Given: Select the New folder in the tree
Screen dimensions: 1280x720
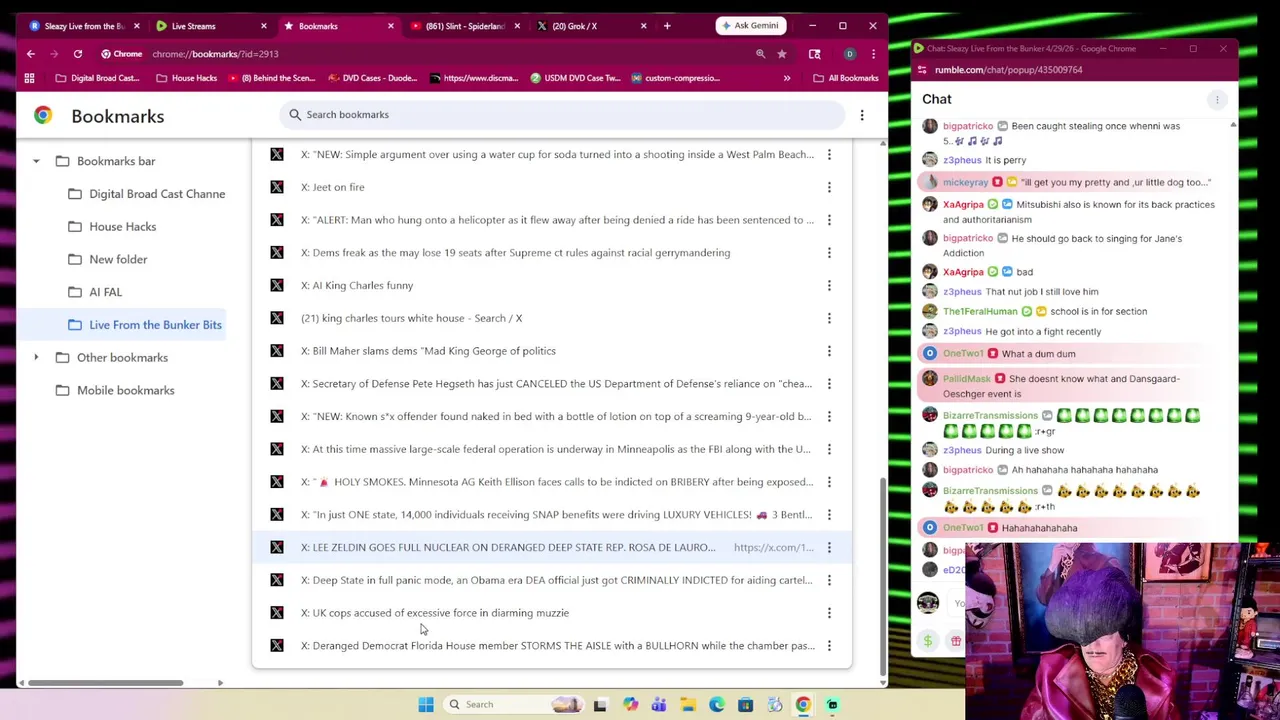Looking at the screenshot, I should [118, 259].
